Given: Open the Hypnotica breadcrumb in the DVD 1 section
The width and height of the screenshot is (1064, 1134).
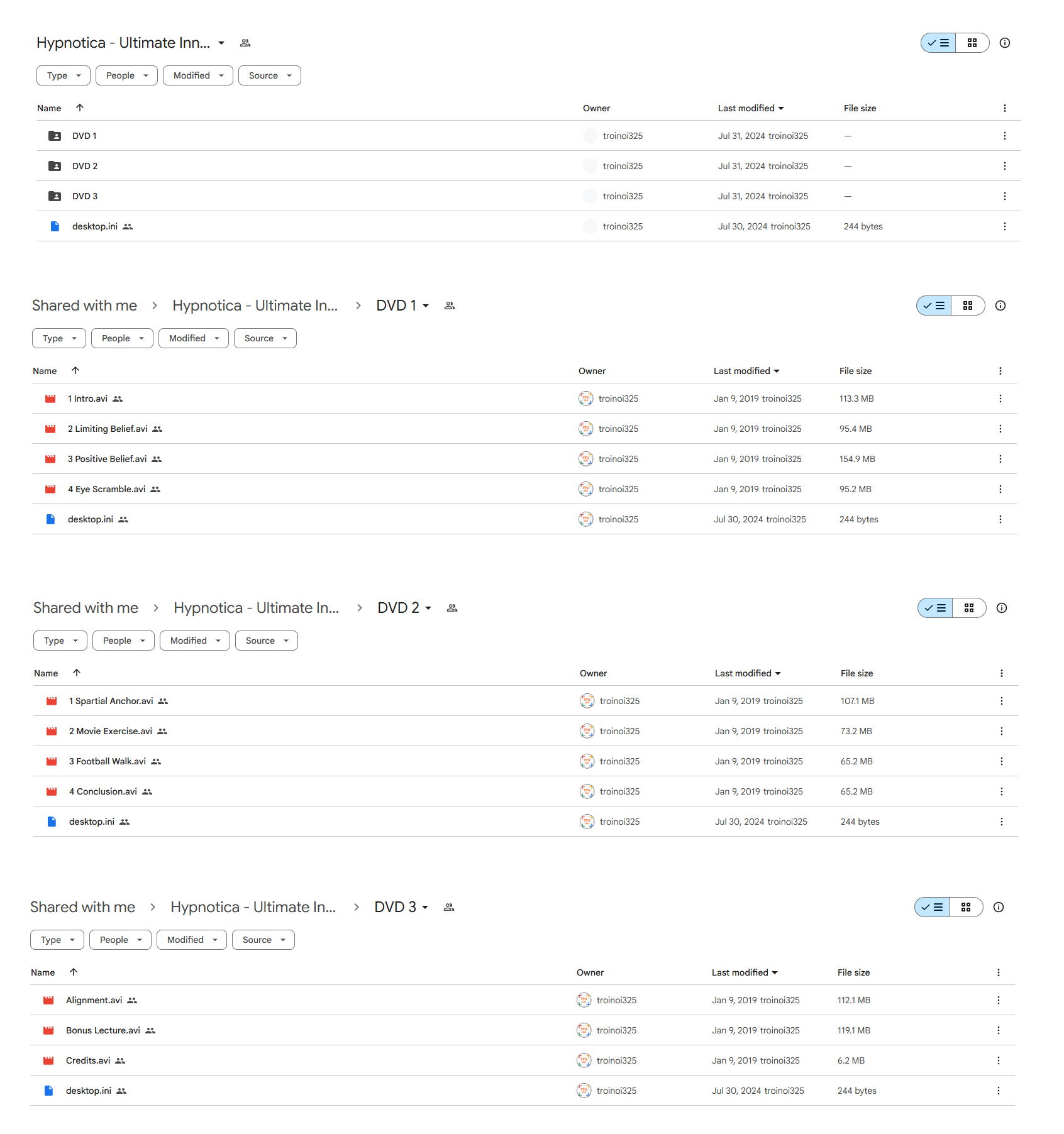Looking at the screenshot, I should coord(255,306).
